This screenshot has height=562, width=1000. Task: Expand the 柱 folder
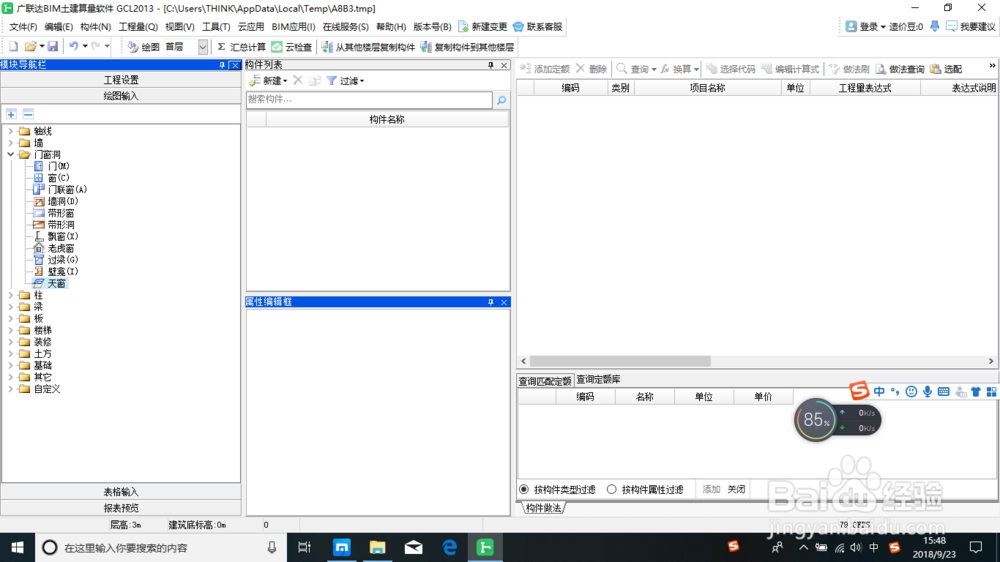(x=10, y=295)
